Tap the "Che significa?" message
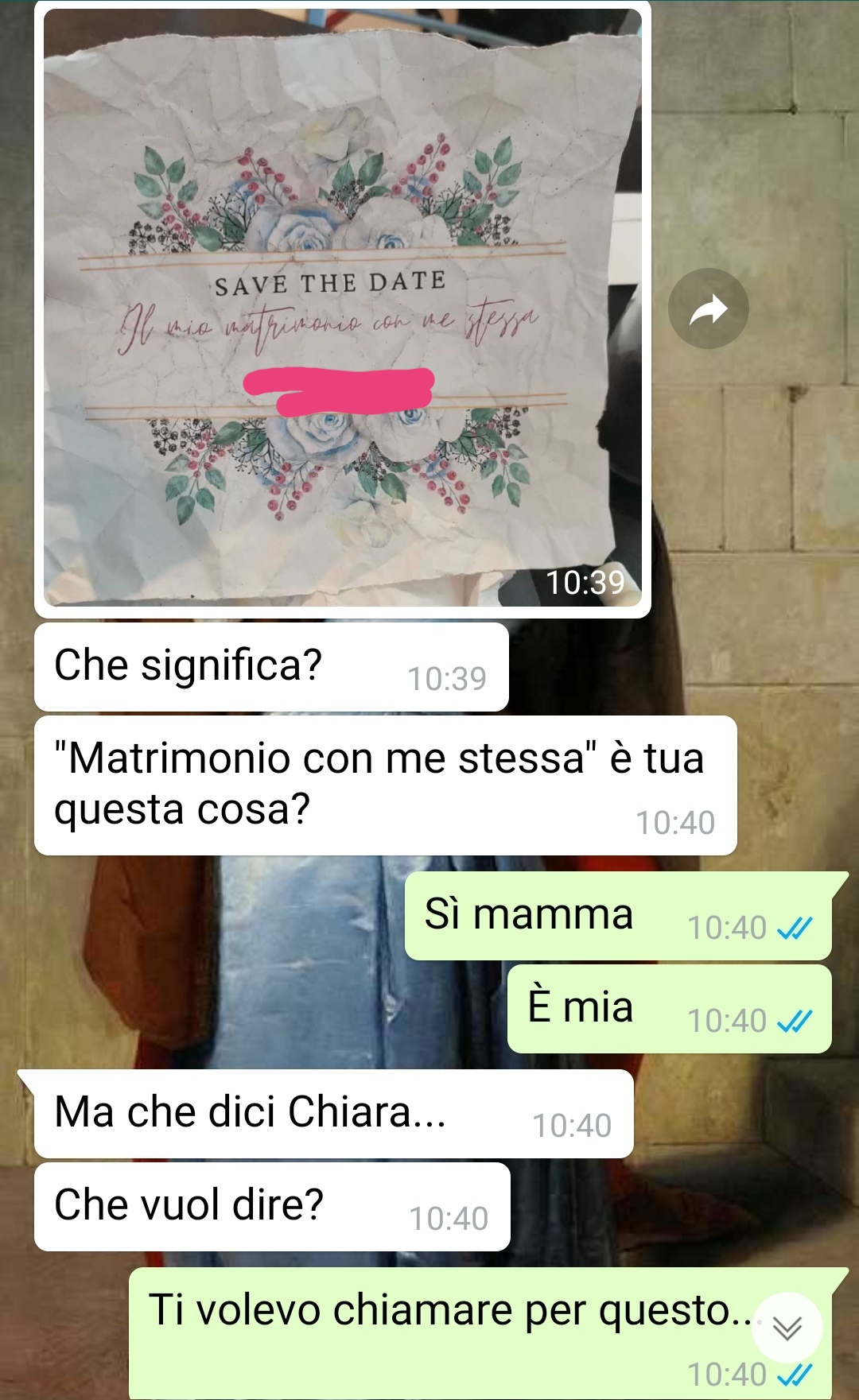The height and width of the screenshot is (1400, 859). point(271,667)
